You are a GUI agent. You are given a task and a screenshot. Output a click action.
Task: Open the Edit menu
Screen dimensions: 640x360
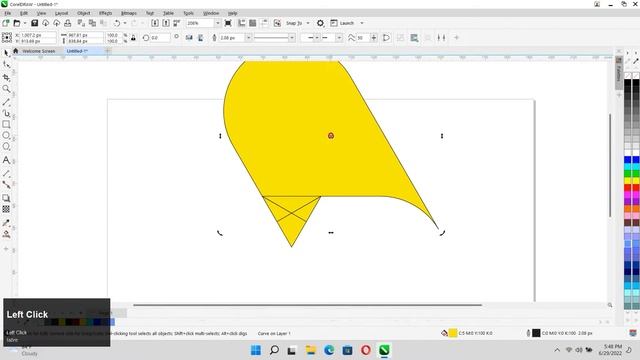tap(24, 13)
